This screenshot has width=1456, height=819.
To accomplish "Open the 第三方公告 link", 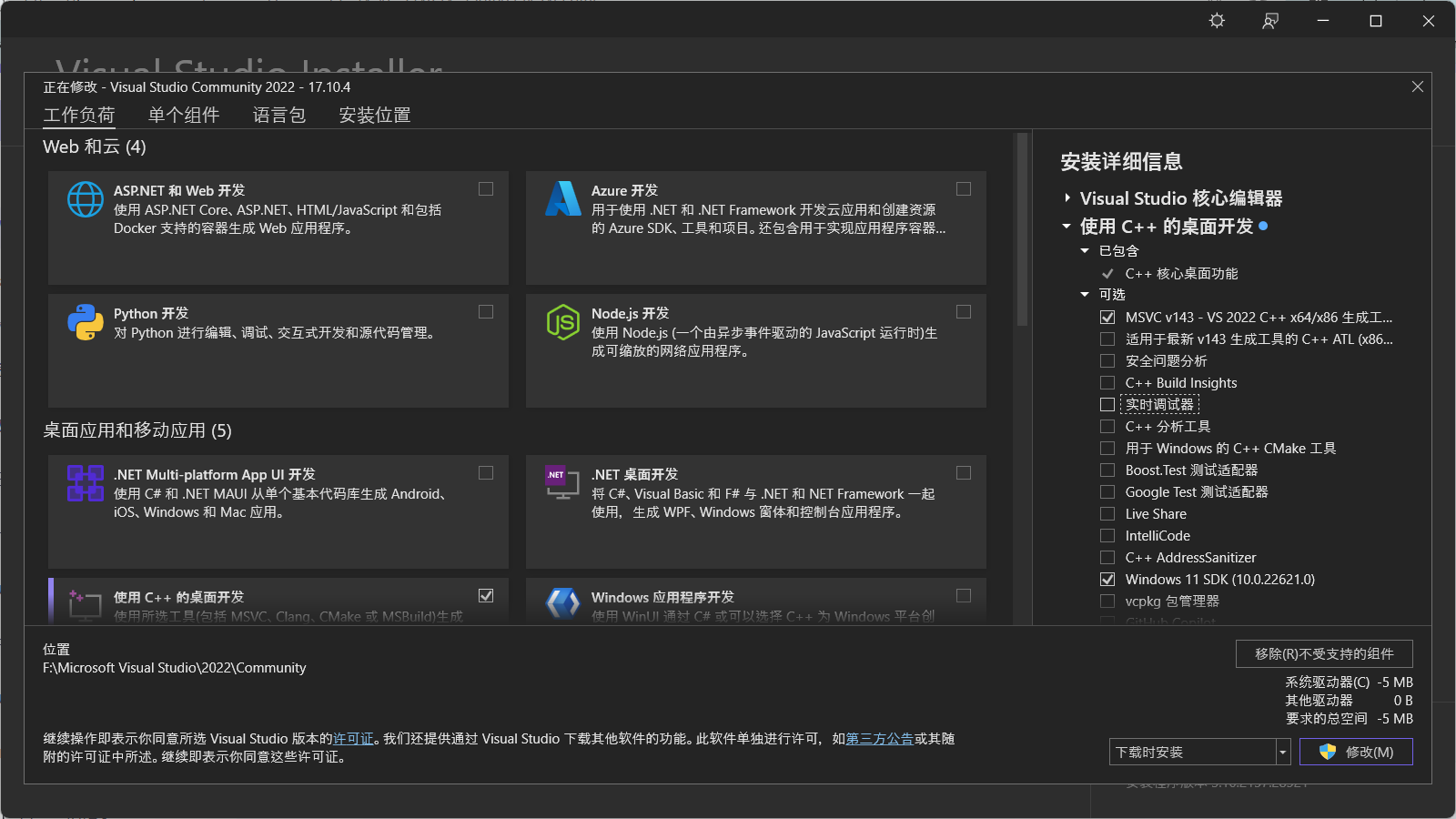I will click(x=878, y=739).
